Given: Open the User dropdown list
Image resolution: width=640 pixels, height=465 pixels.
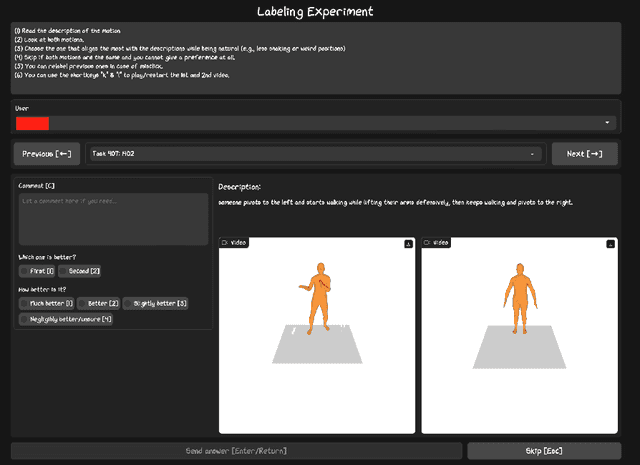Looking at the screenshot, I should tap(607, 122).
